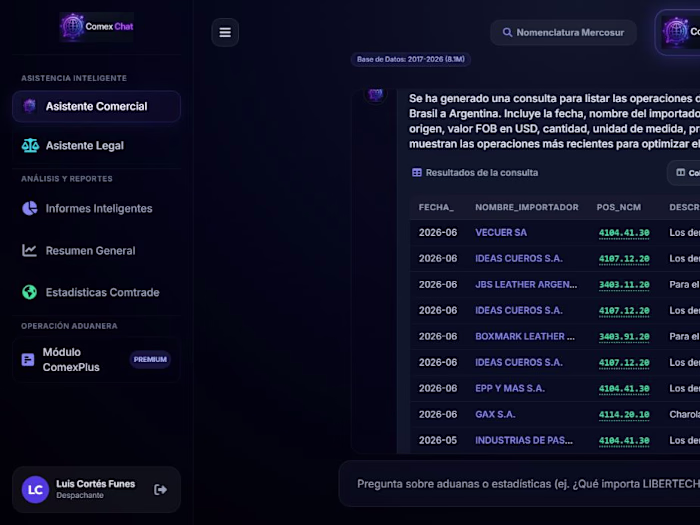Click the Despachante role label
This screenshot has width=700, height=525.
[x=80, y=496]
